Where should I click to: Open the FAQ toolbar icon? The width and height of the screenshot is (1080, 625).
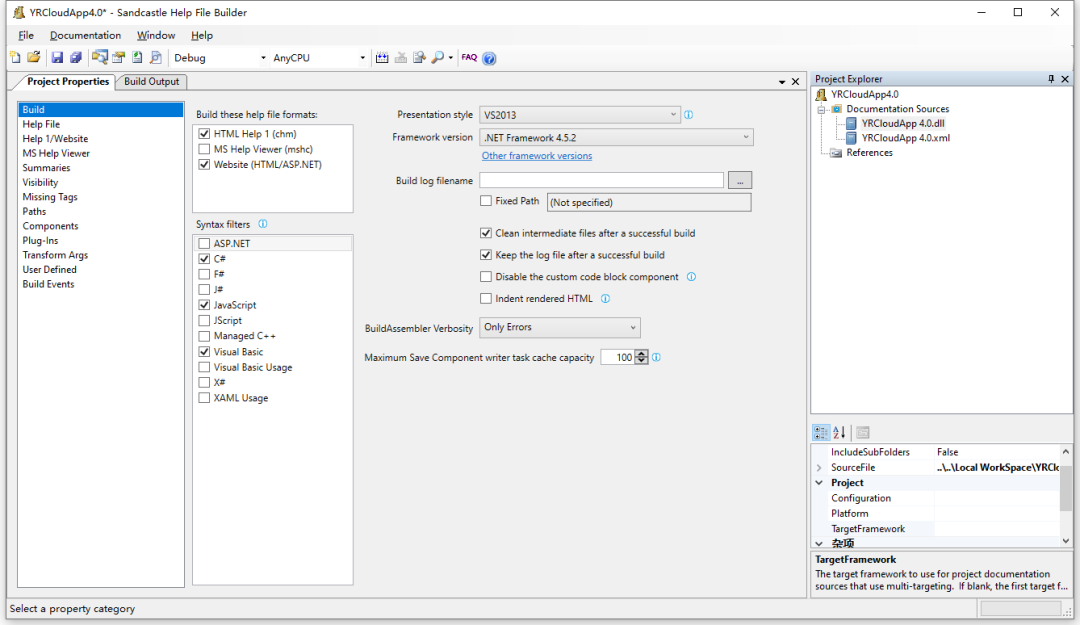pos(469,58)
